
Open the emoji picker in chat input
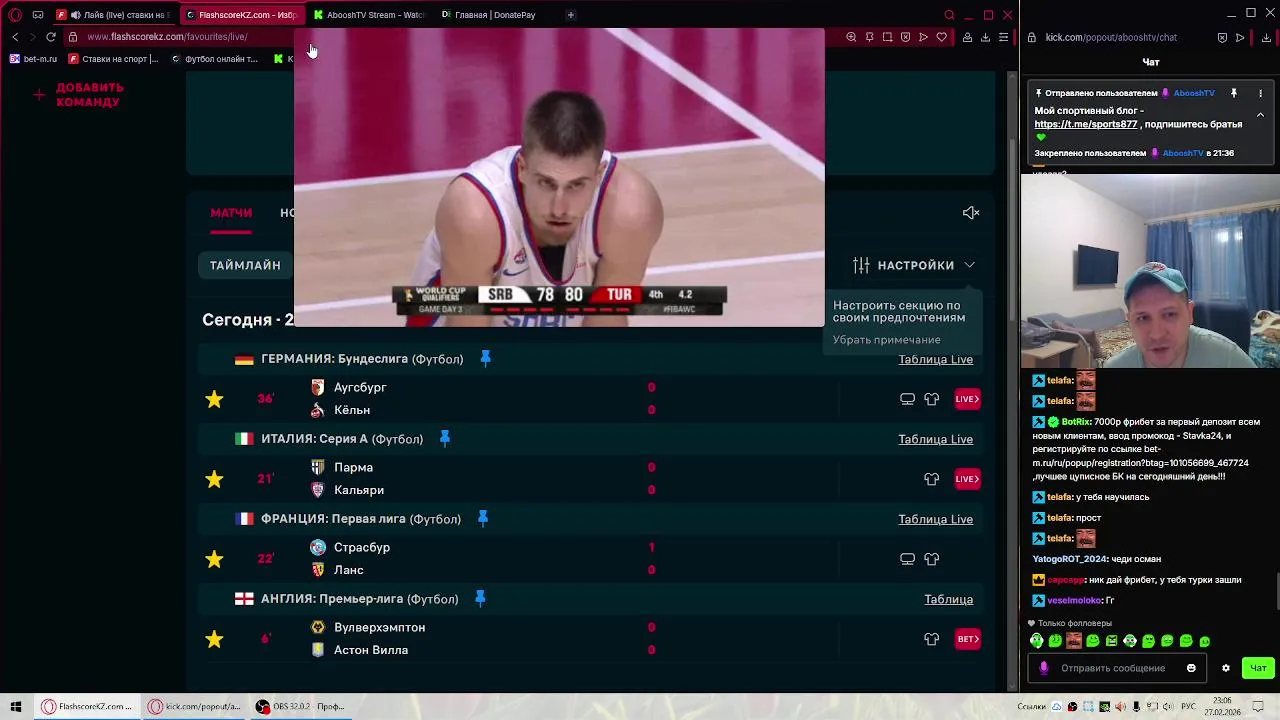[1191, 668]
